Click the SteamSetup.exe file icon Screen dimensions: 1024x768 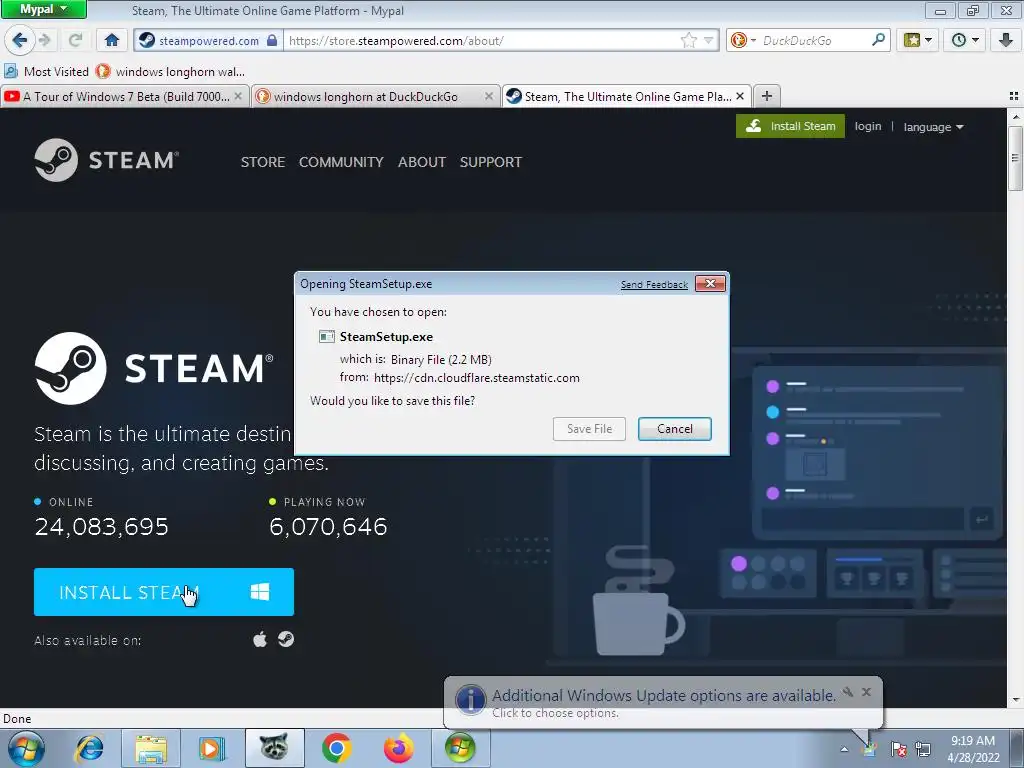coord(327,337)
